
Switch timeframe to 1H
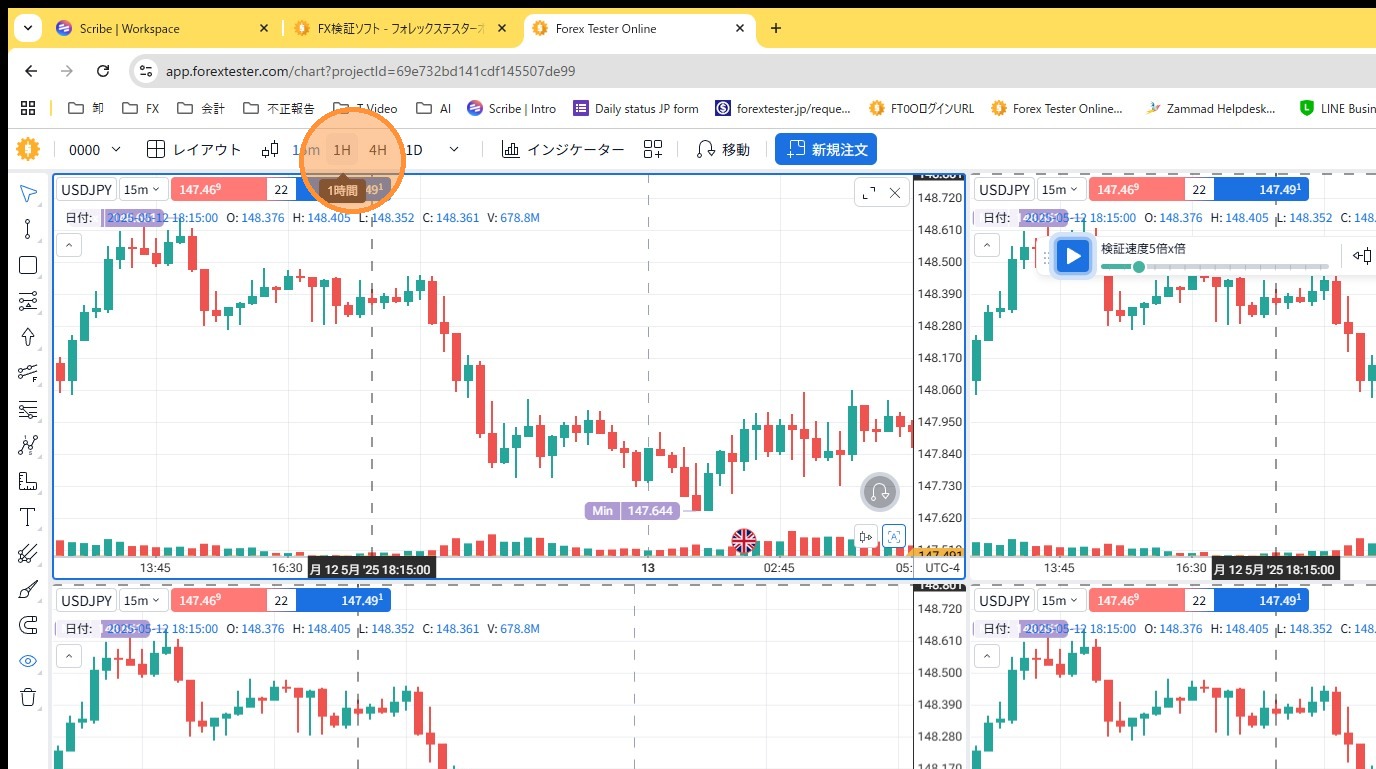point(342,150)
